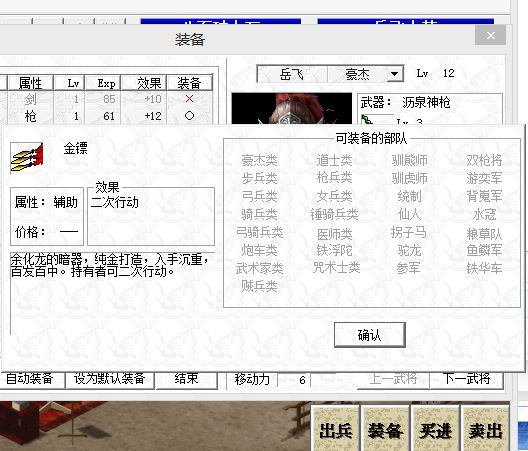
Task: Close the 装备 equipment window
Action: click(x=490, y=35)
